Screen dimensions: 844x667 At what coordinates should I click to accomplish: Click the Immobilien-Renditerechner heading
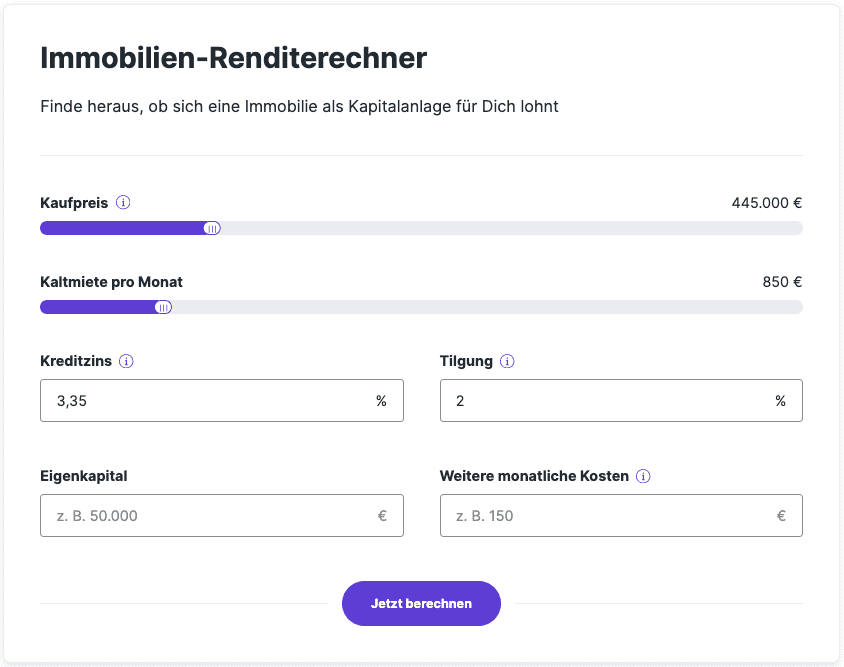pyautogui.click(x=233, y=58)
